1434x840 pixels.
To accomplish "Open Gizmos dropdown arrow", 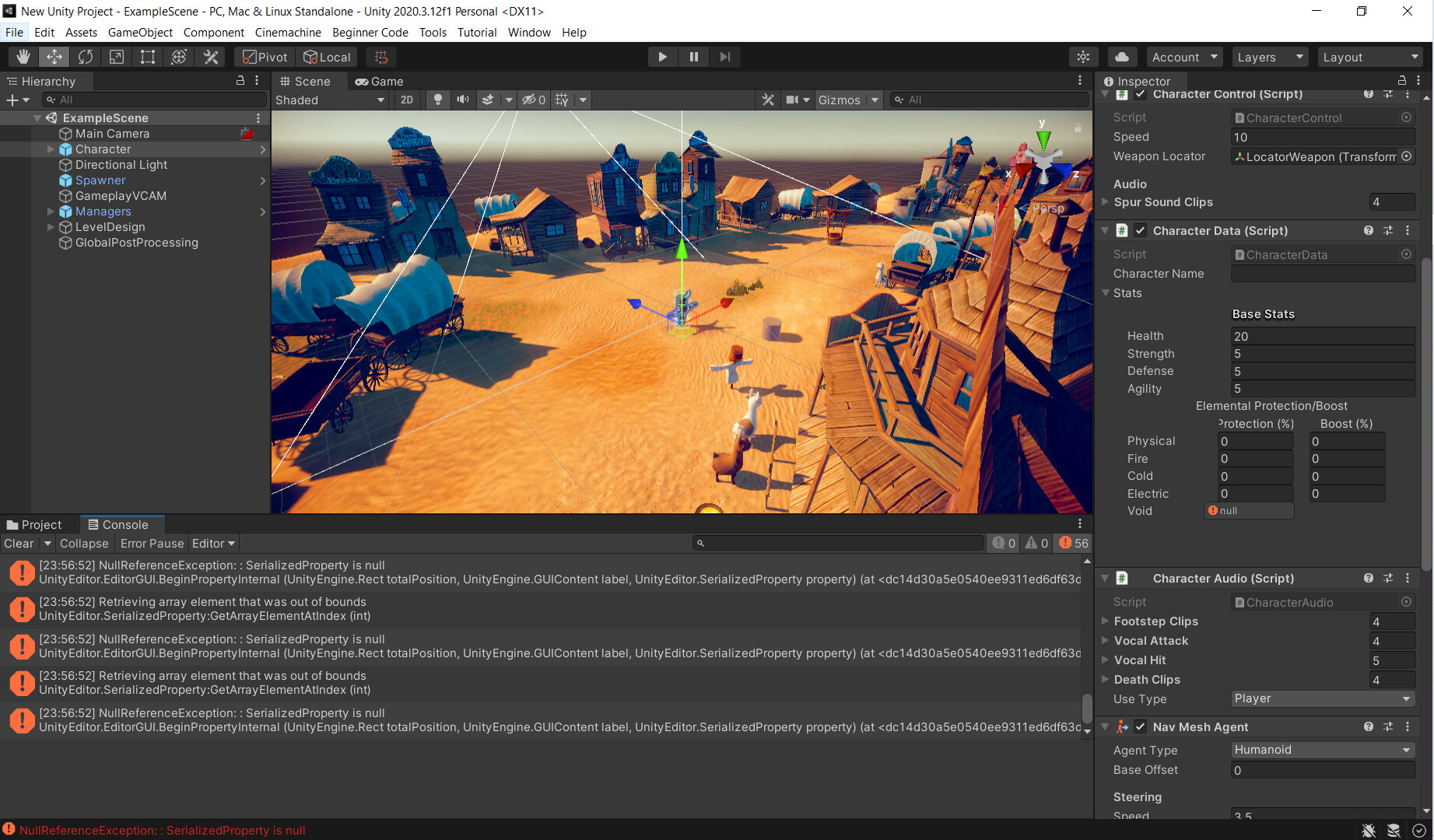I will [x=875, y=100].
